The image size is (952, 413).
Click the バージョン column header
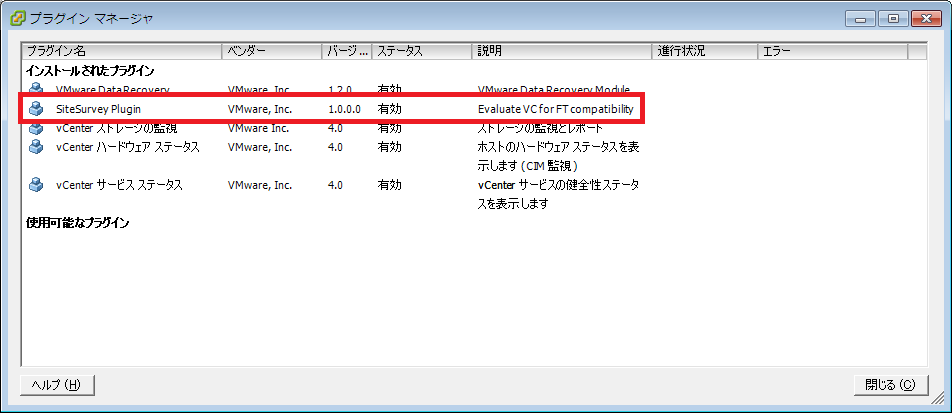[347, 52]
